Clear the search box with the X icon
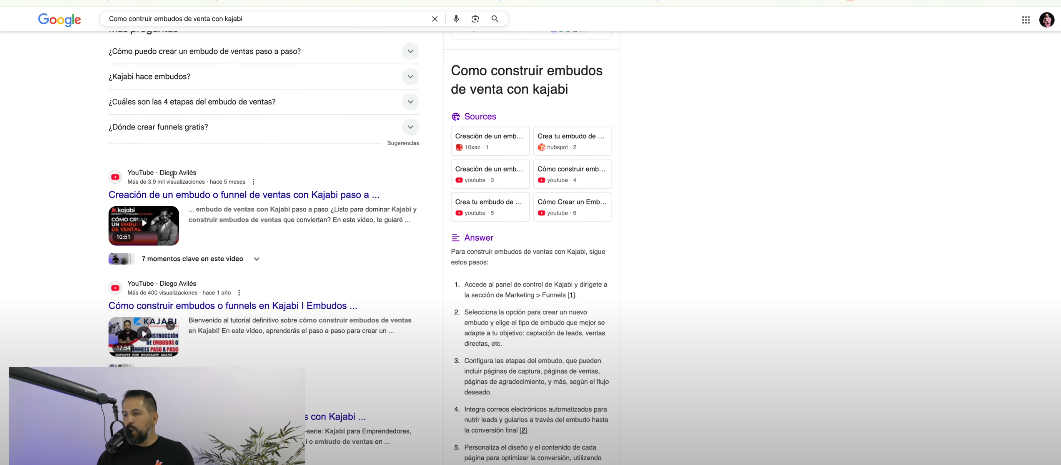Image resolution: width=1061 pixels, height=465 pixels. (x=434, y=19)
